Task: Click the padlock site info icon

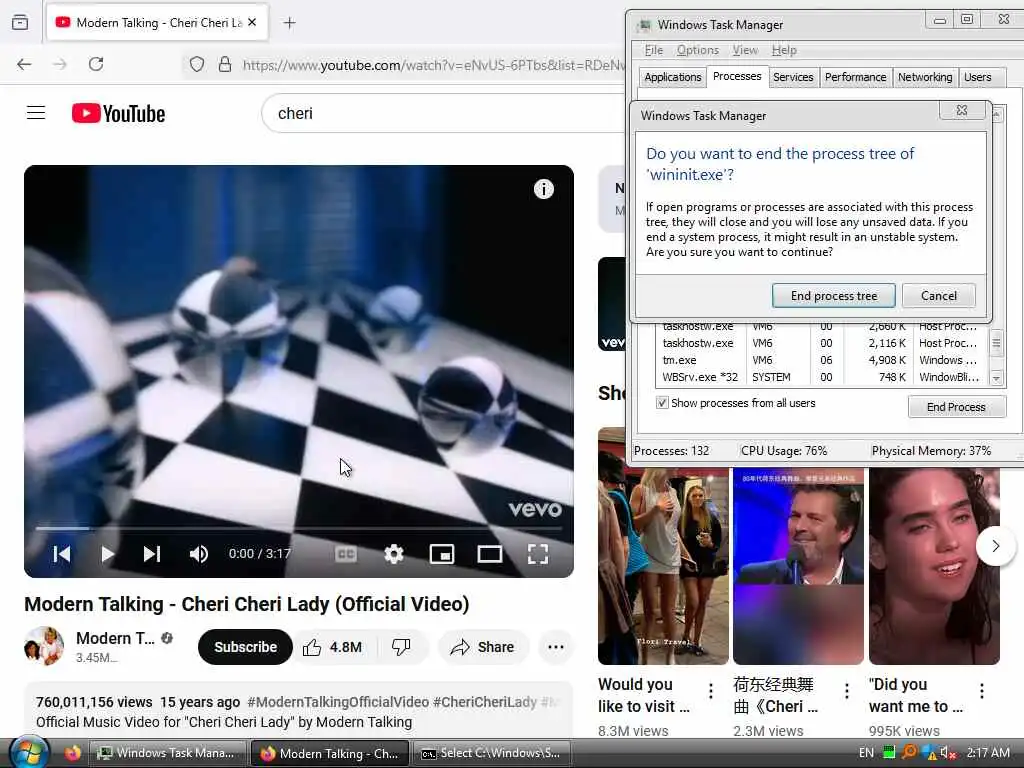Action: pyautogui.click(x=225, y=64)
